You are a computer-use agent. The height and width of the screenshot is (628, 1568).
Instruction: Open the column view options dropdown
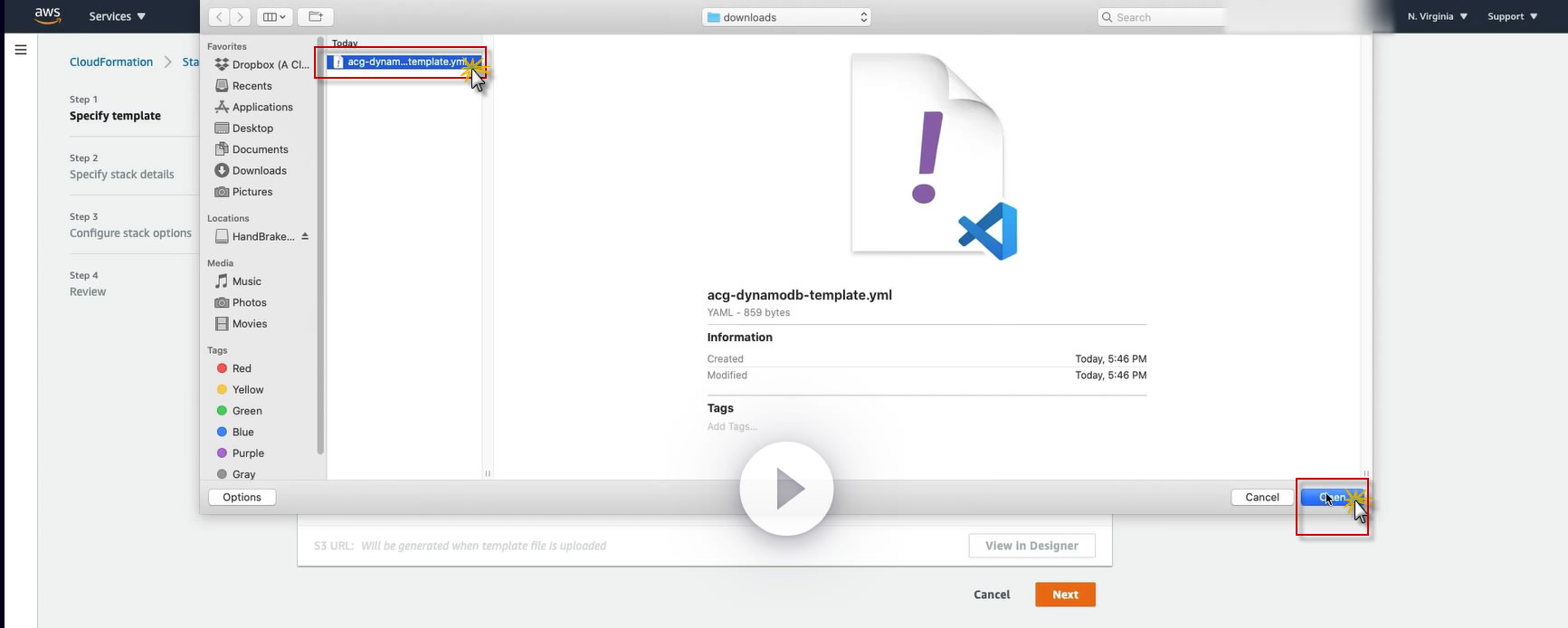(x=274, y=17)
